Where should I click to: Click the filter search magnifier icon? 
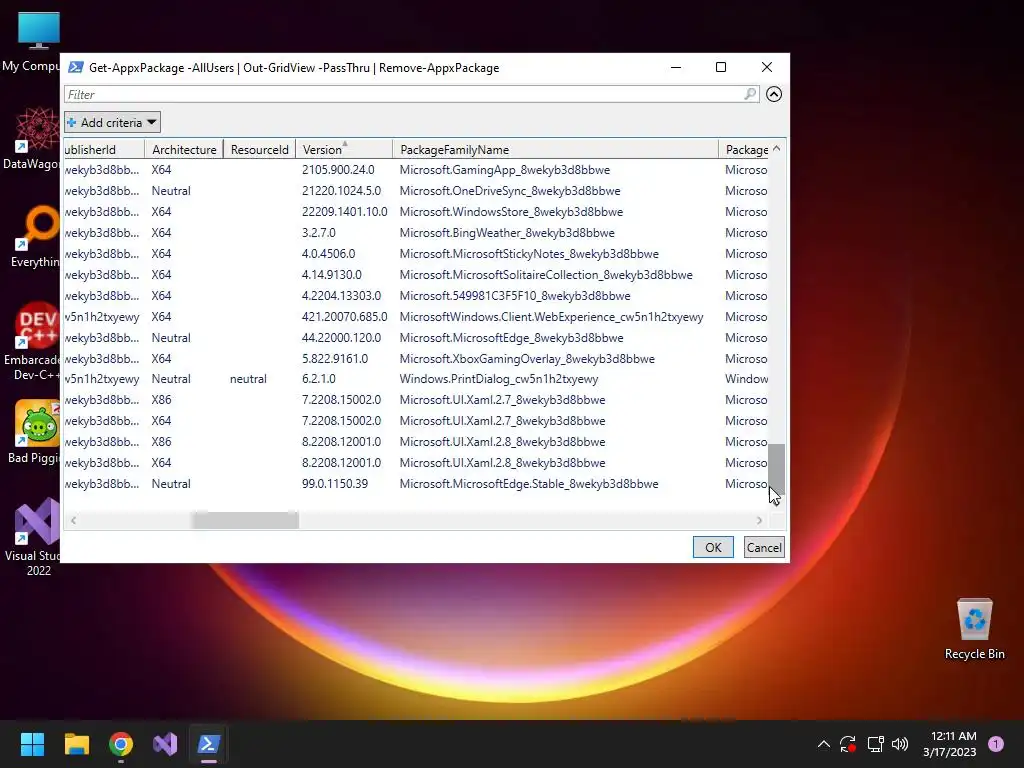[x=750, y=94]
